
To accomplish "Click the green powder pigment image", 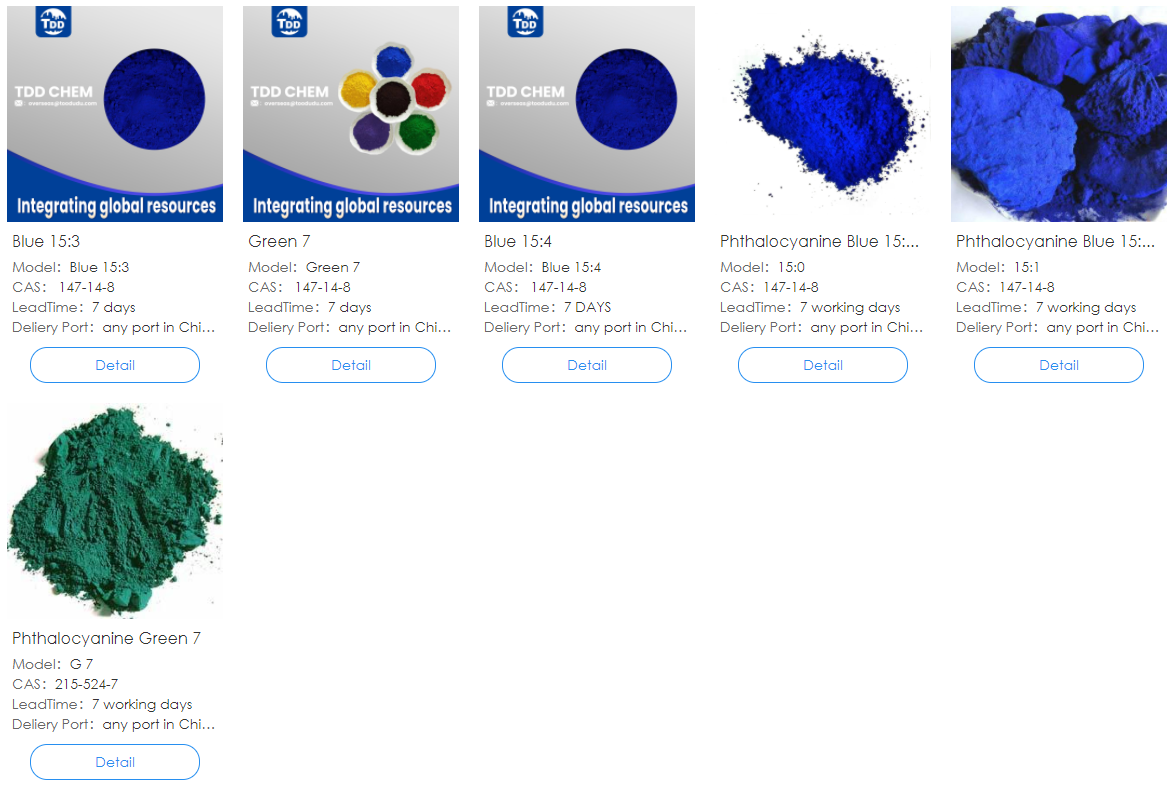I will pyautogui.click(x=115, y=511).
